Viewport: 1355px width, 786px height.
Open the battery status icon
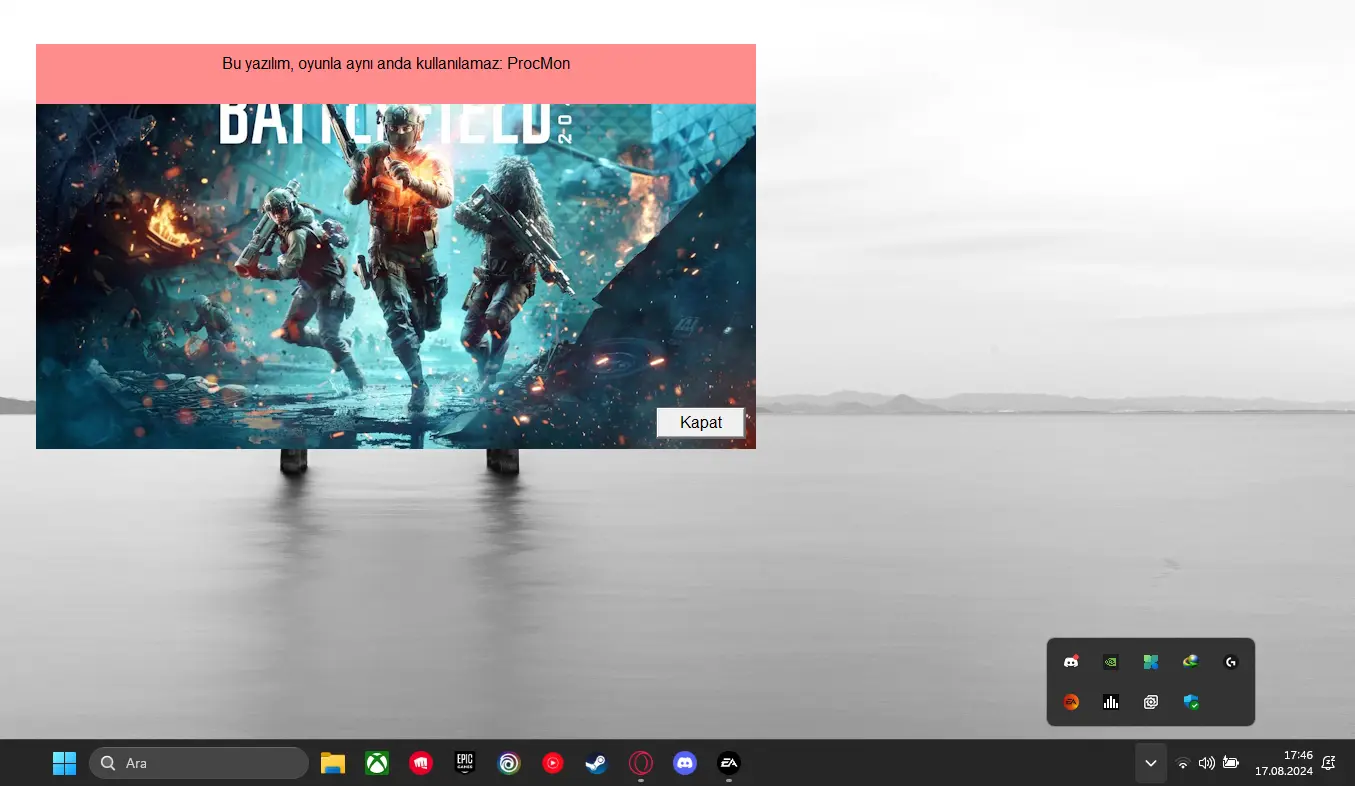pos(1231,763)
